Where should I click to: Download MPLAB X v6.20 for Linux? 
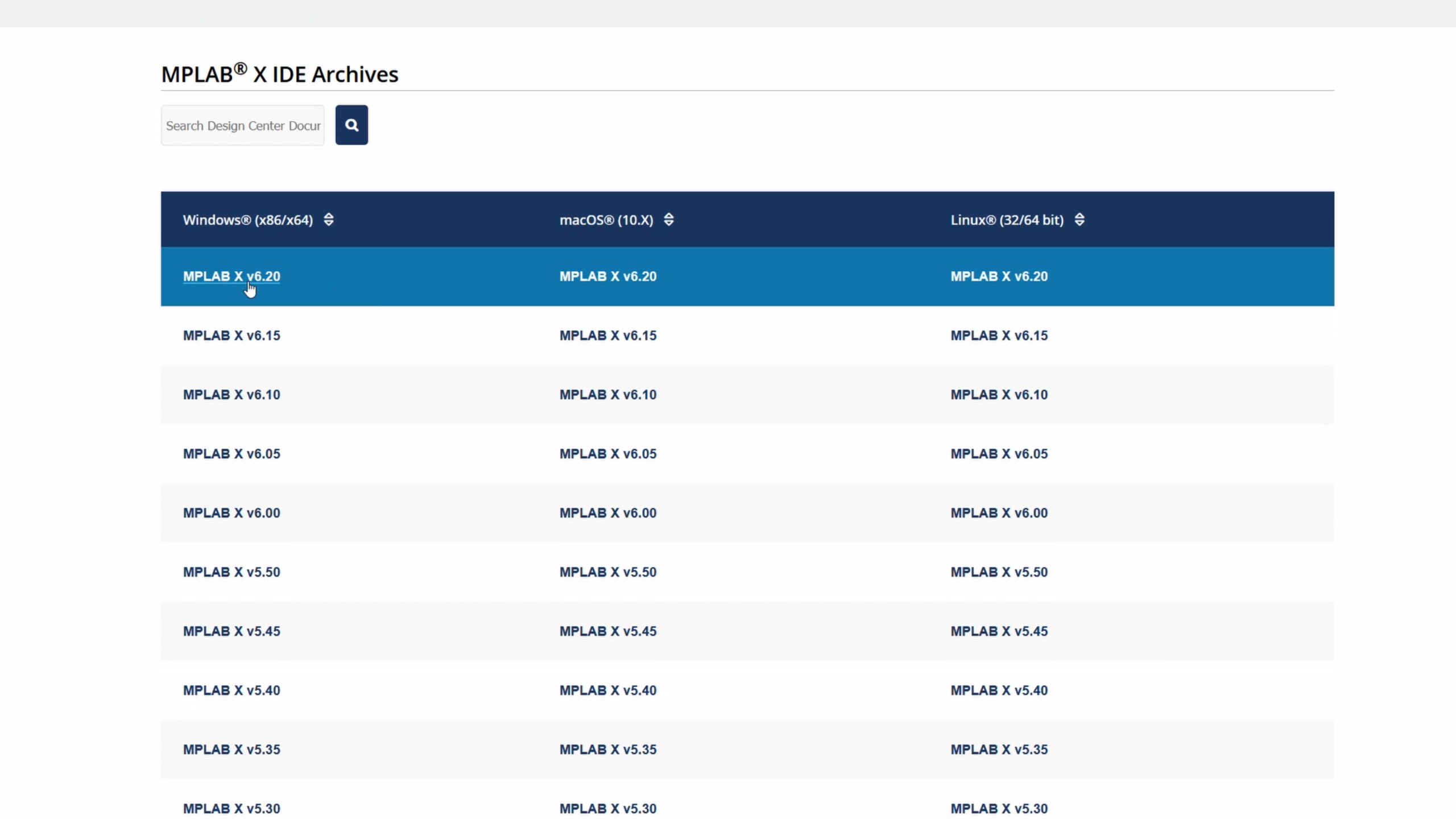point(999,276)
